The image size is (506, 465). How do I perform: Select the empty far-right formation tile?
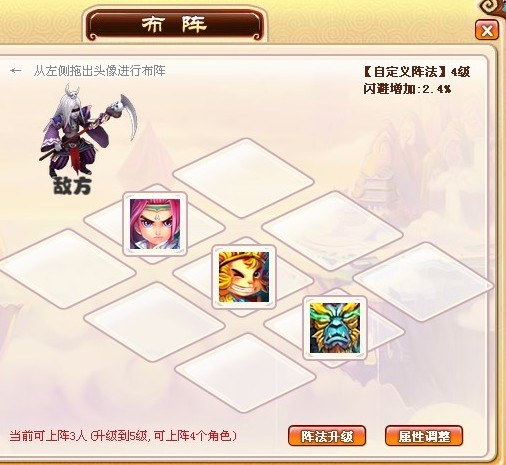pyautogui.click(x=423, y=283)
